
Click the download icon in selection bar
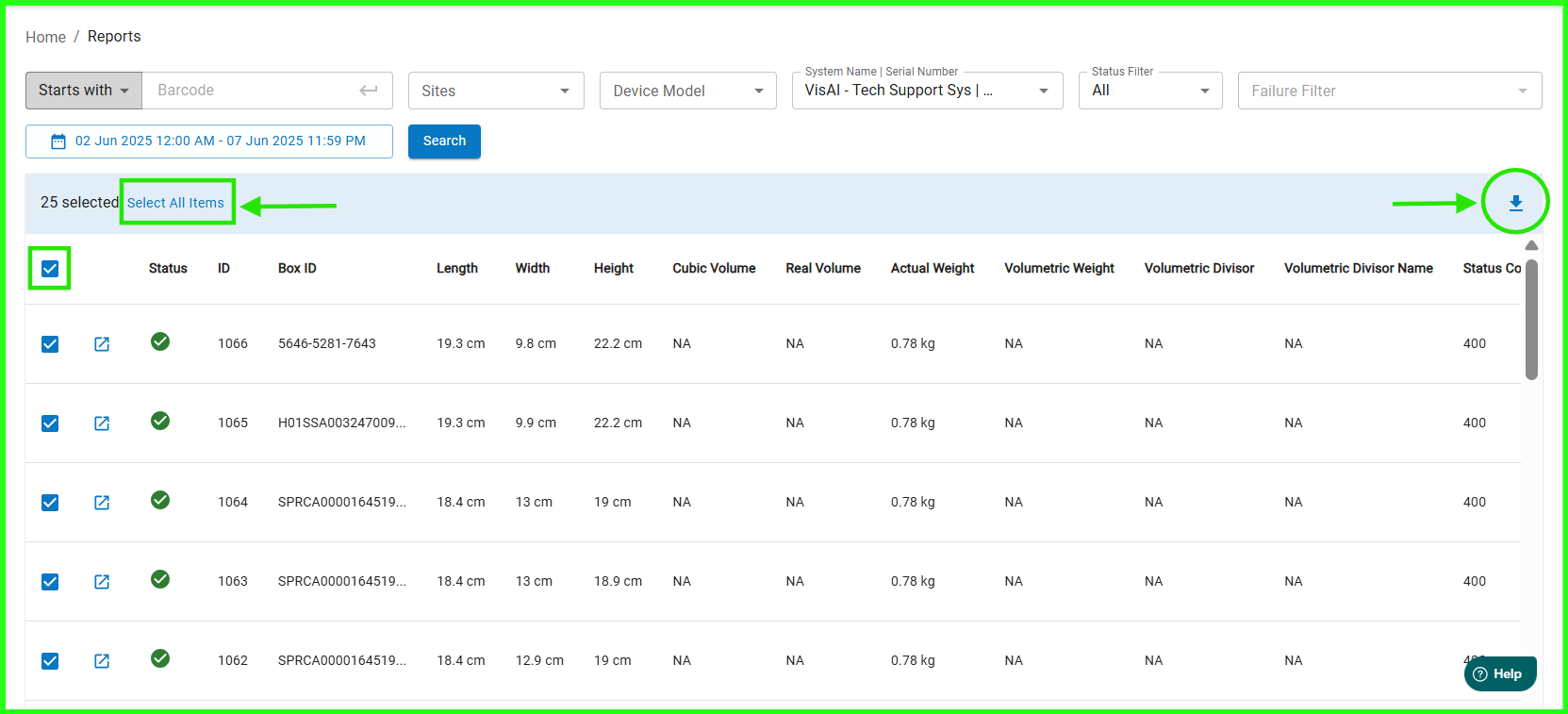[x=1515, y=203]
